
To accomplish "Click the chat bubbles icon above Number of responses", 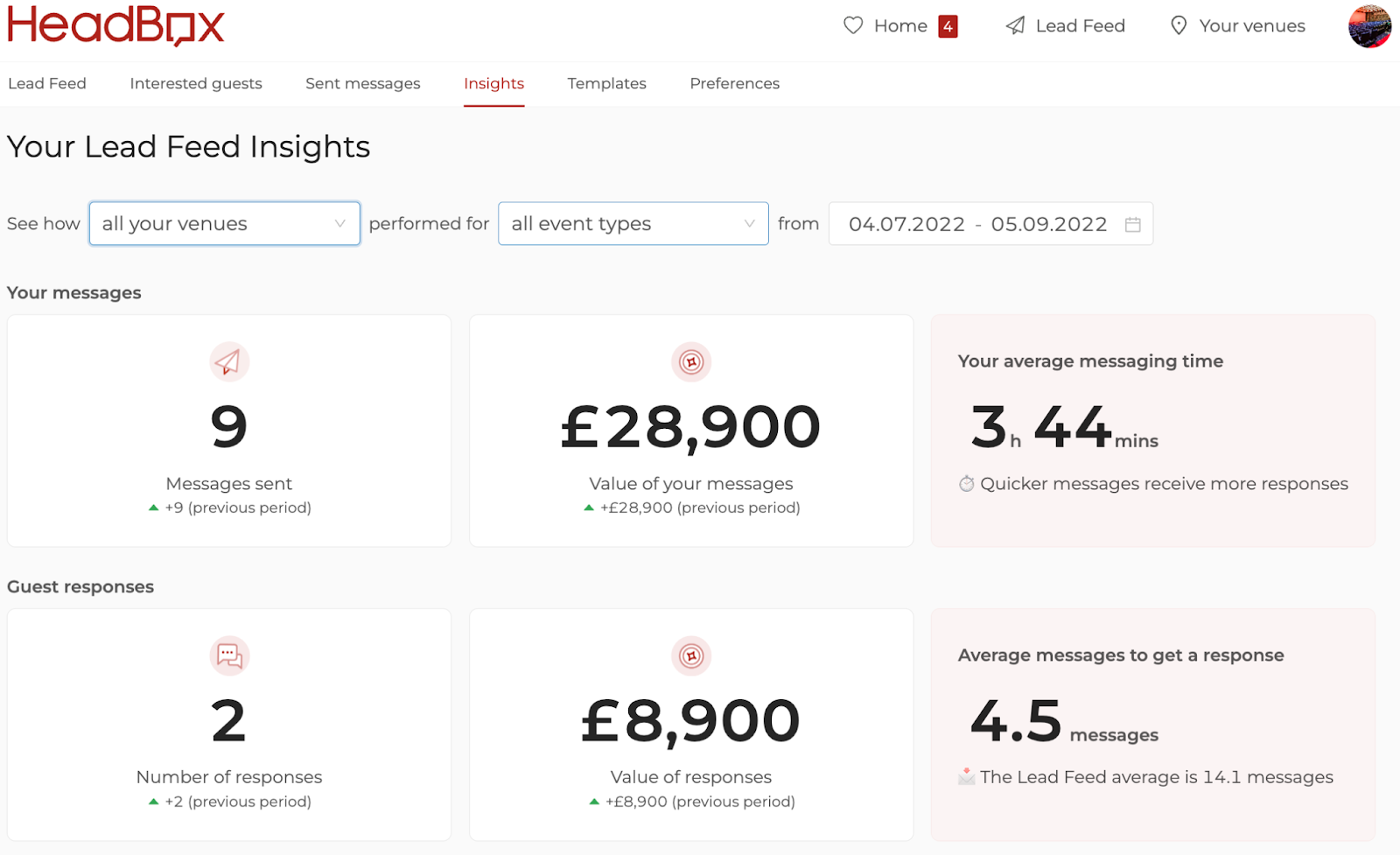I will (229, 655).
